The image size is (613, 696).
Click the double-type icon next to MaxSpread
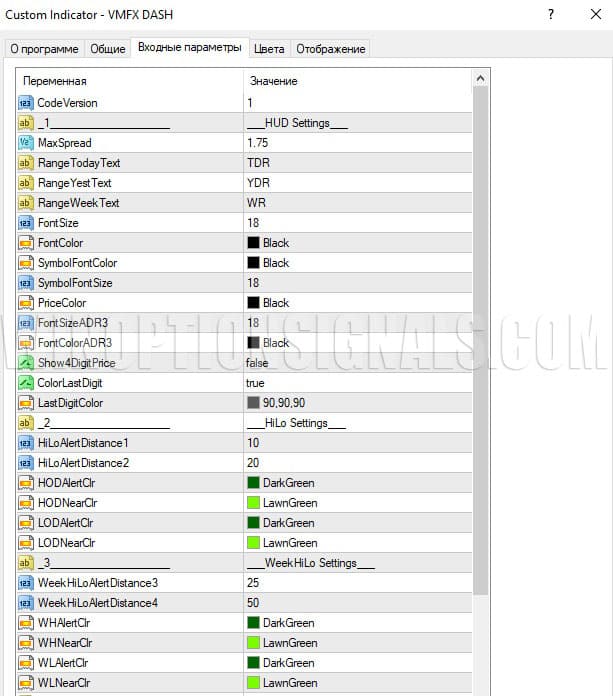point(26,143)
